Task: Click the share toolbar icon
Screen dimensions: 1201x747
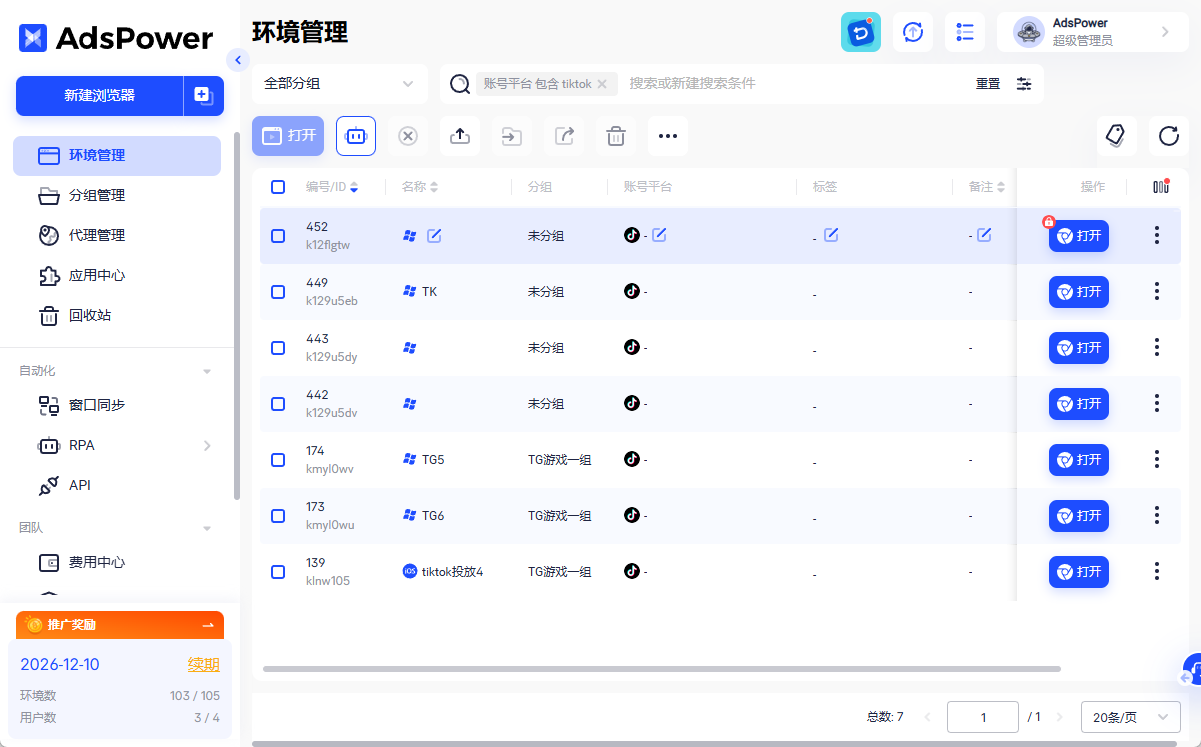Action: click(x=564, y=136)
